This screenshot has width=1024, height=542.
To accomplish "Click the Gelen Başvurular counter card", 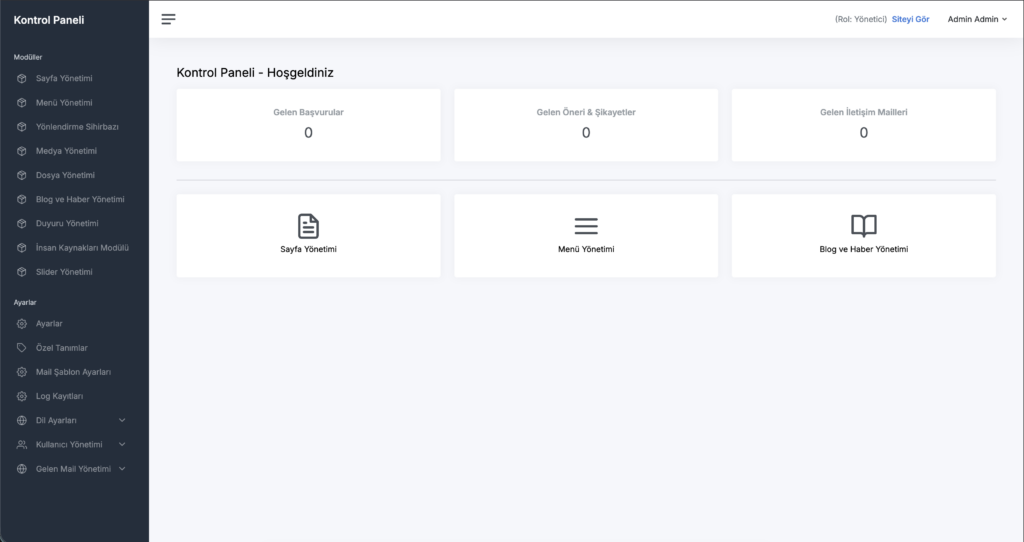I will (x=308, y=124).
